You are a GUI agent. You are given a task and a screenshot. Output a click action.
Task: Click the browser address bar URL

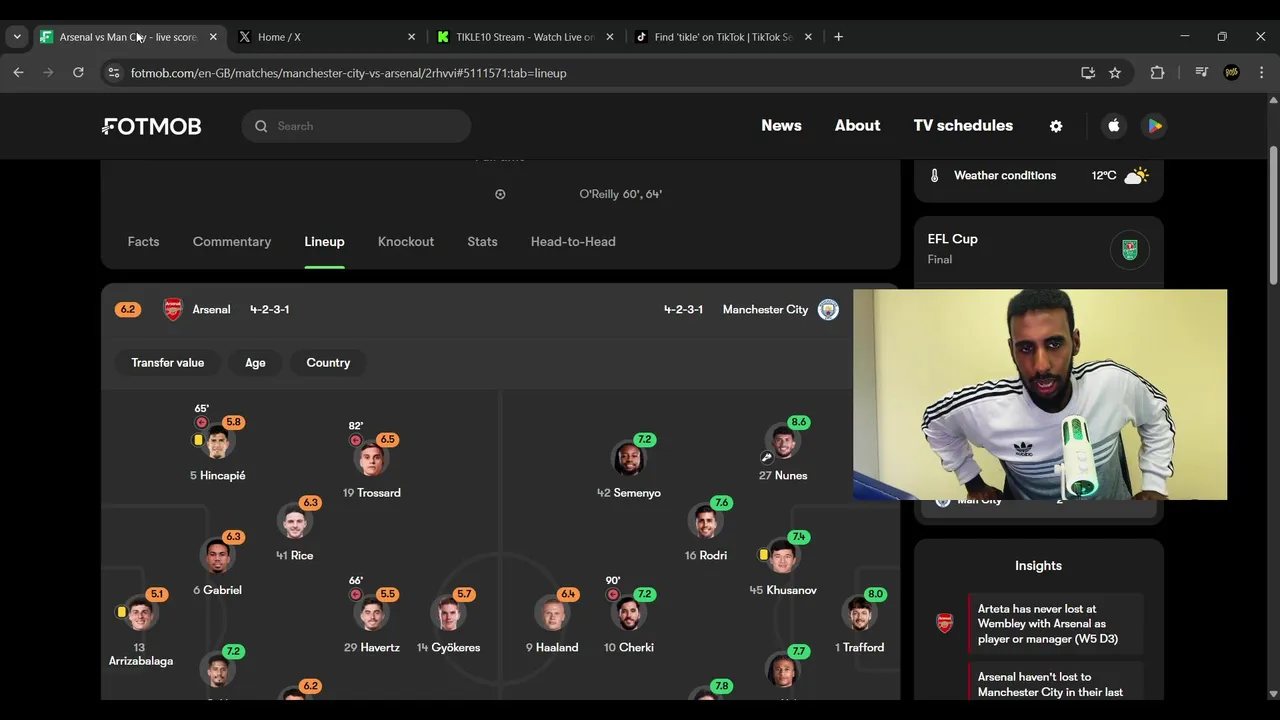click(348, 73)
